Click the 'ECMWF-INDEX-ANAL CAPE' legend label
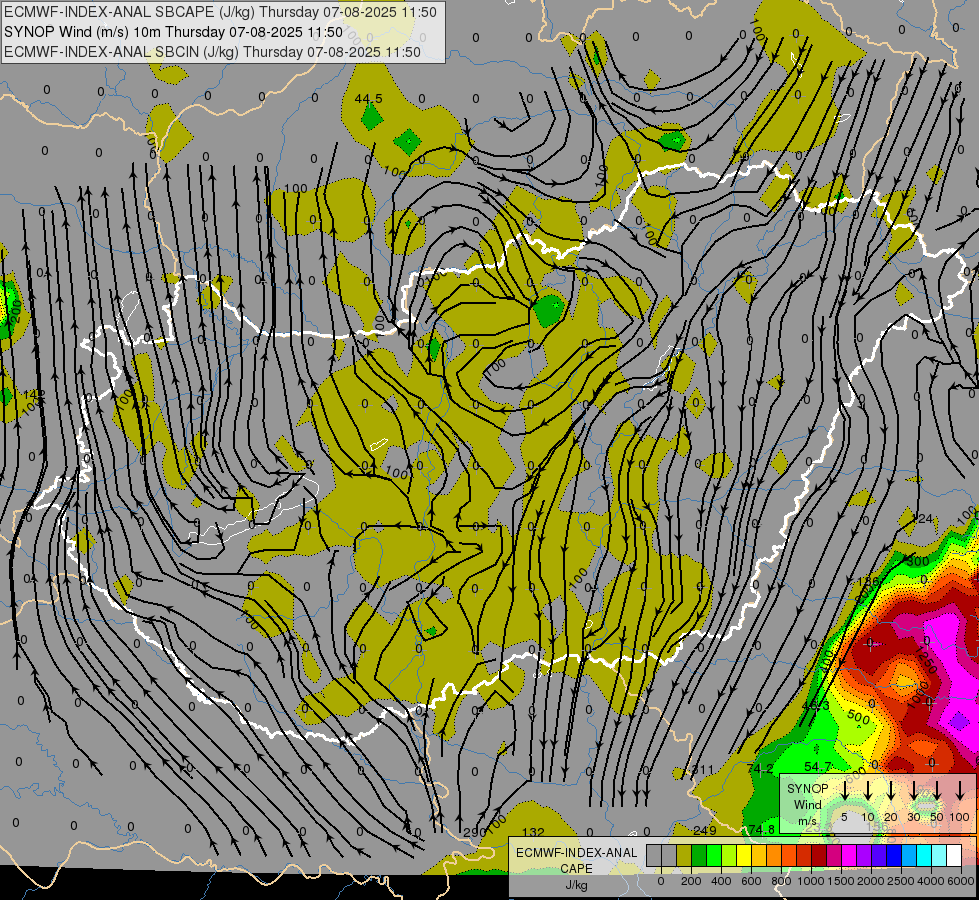 pyautogui.click(x=576, y=860)
